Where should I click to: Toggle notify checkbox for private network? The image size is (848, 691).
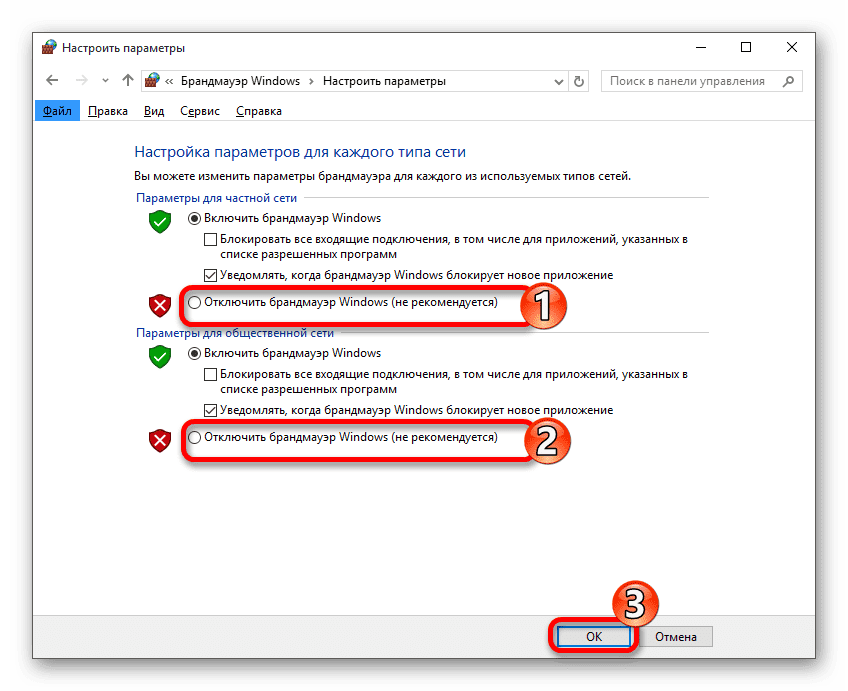(x=210, y=275)
